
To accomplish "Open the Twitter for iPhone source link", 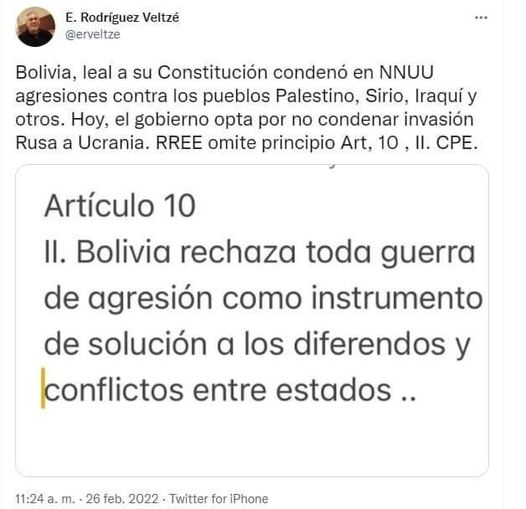I will (x=219, y=499).
